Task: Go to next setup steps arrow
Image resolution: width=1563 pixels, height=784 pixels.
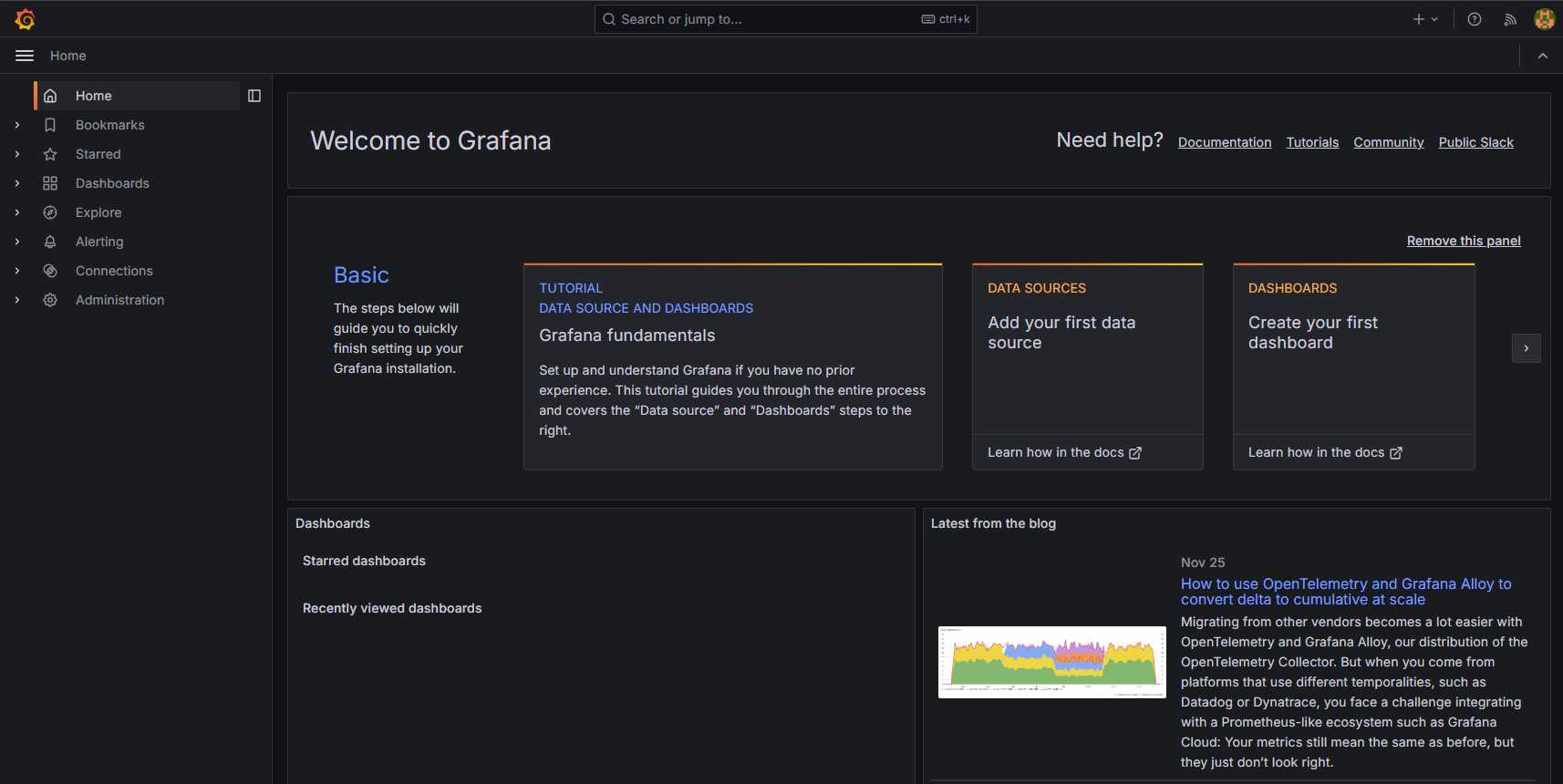Action: click(x=1526, y=348)
